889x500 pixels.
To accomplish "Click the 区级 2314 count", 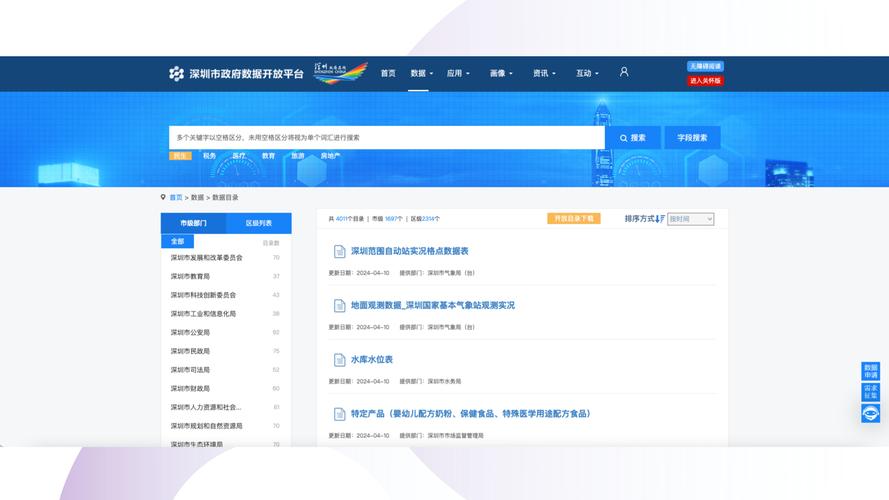I will point(428,219).
